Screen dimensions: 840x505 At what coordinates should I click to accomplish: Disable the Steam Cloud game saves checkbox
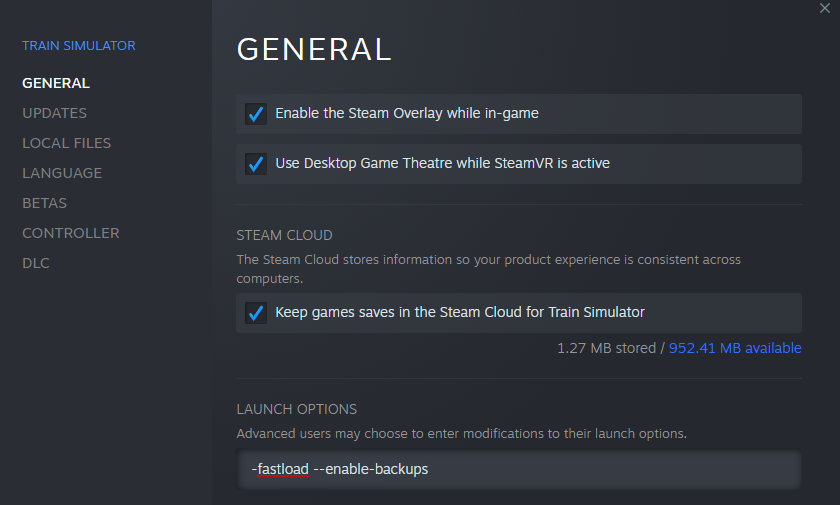pos(255,313)
